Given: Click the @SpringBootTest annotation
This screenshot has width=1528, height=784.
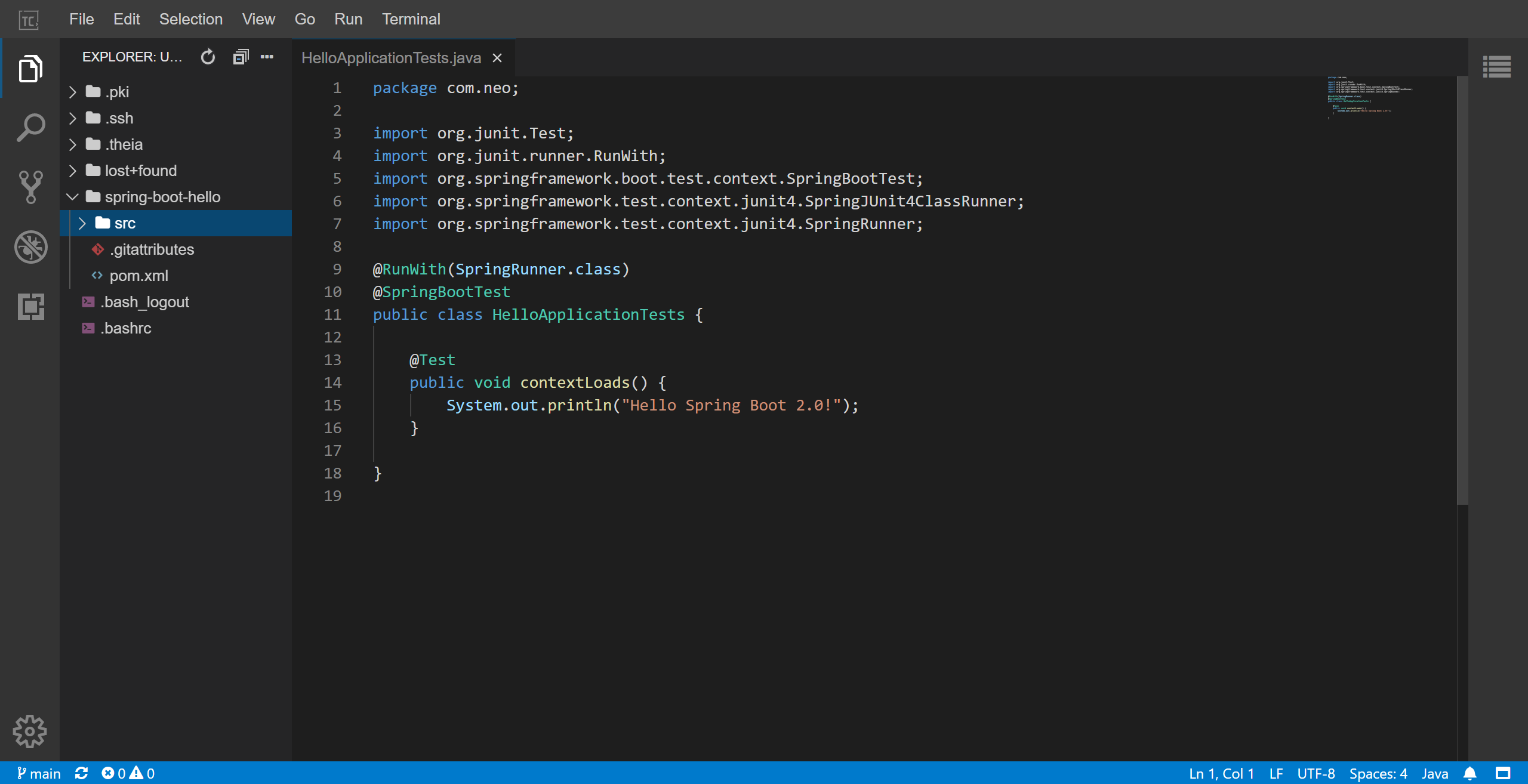Looking at the screenshot, I should (x=442, y=292).
